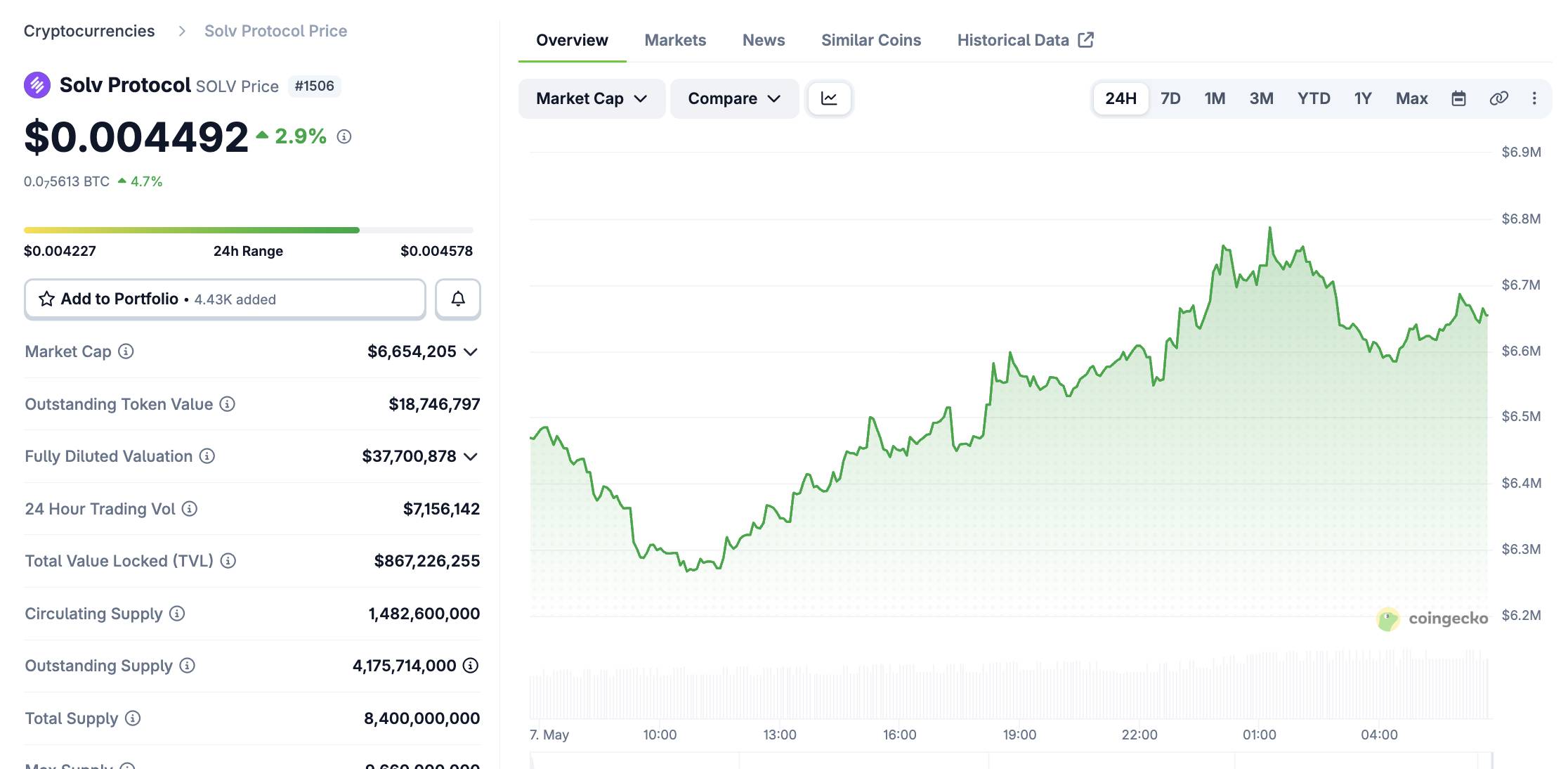The height and width of the screenshot is (769, 1568).
Task: Switch to the Markets tab
Action: coord(675,40)
